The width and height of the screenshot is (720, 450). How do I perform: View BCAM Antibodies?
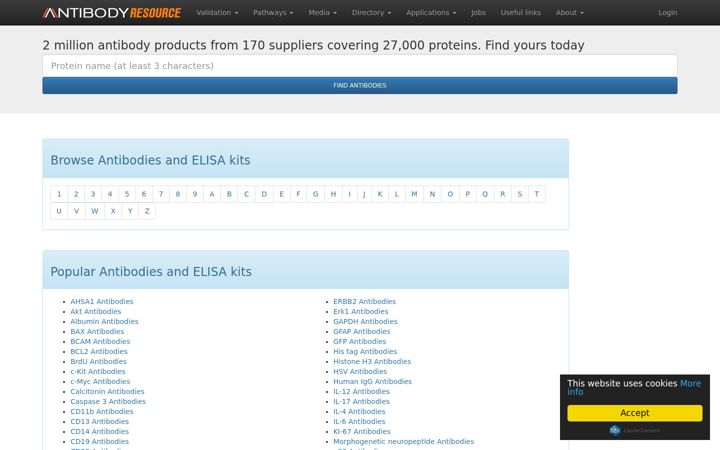pos(100,342)
